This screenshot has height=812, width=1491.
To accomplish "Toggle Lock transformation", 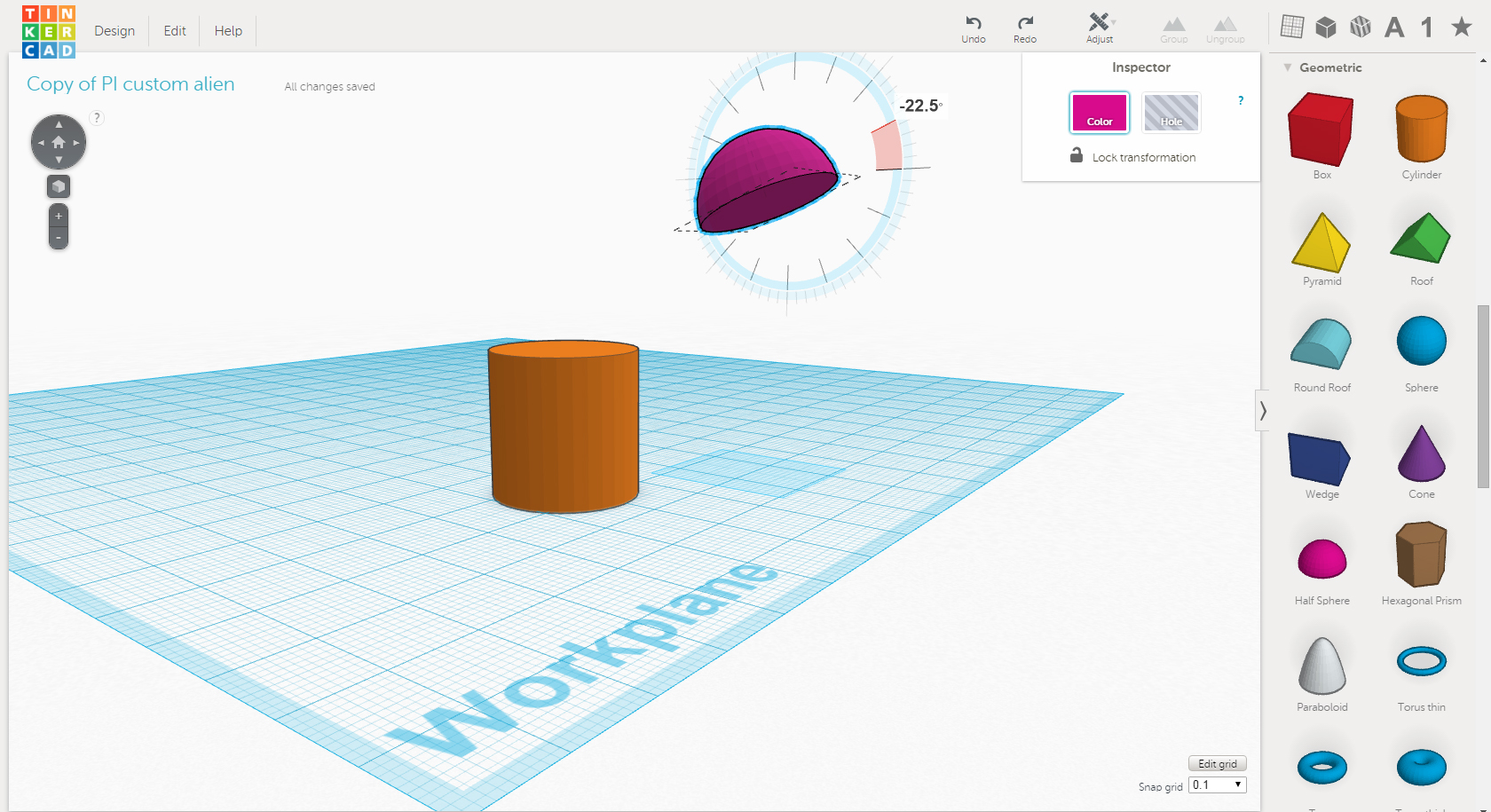I will pos(1132,157).
